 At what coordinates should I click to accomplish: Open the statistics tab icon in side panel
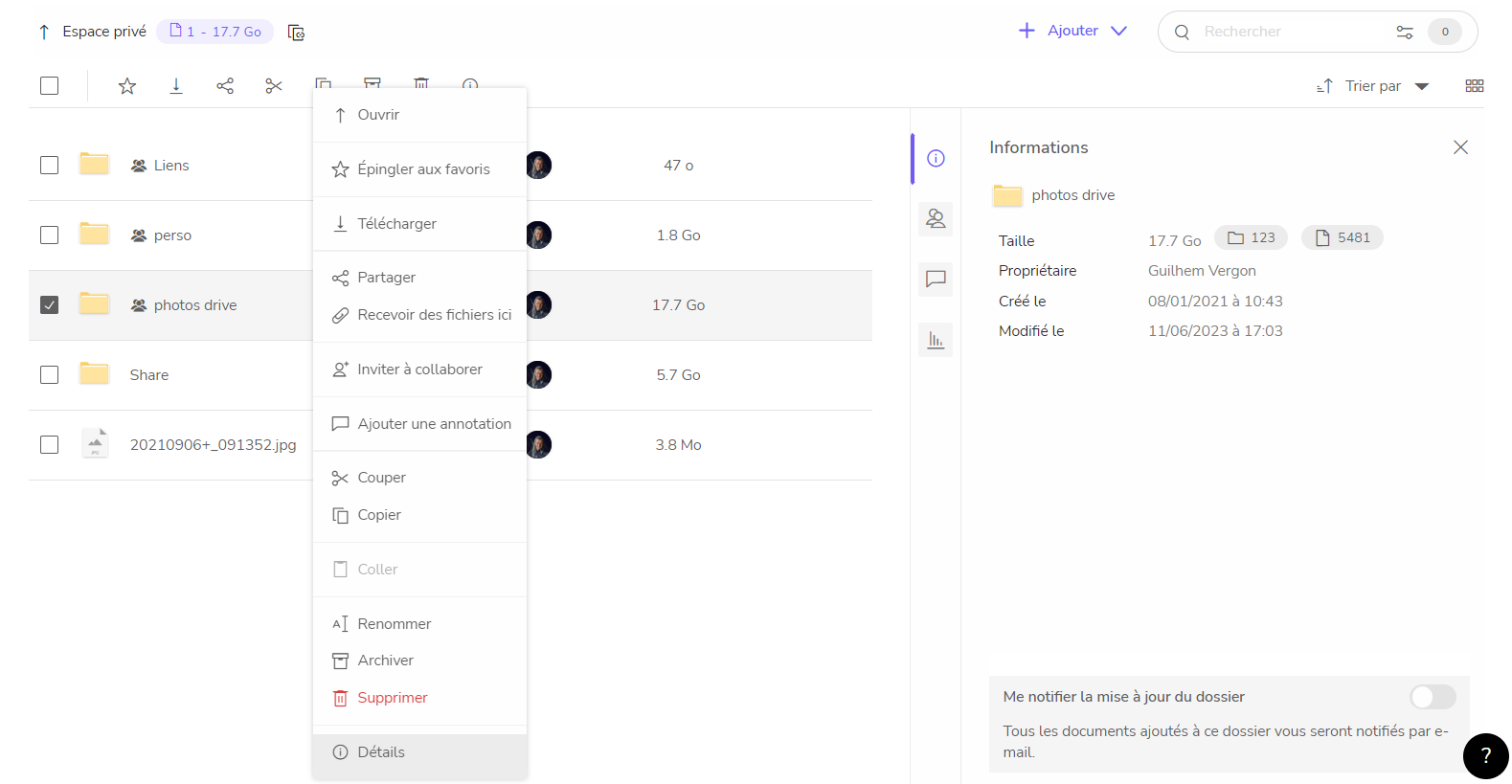(x=936, y=340)
